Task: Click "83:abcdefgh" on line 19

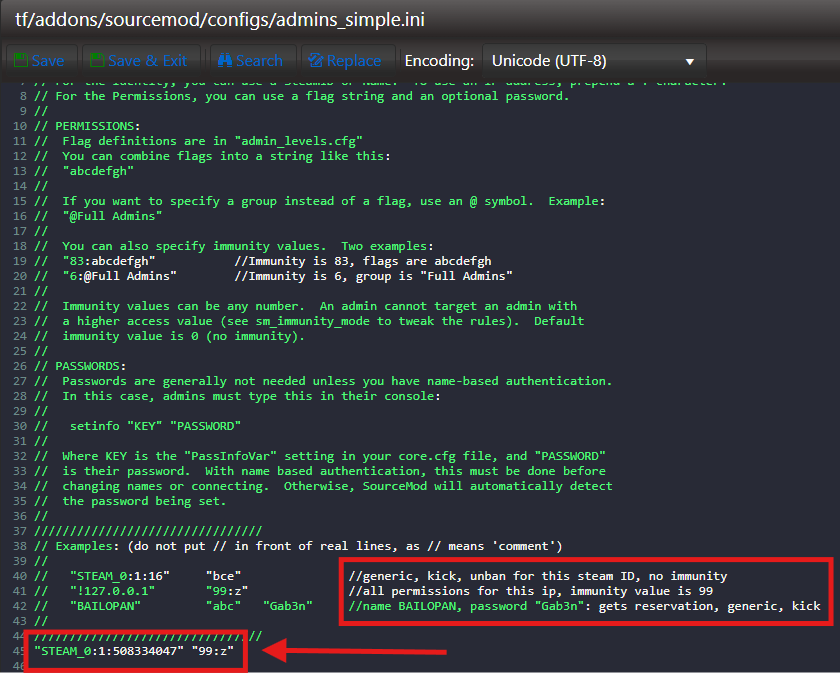Action: [109, 261]
